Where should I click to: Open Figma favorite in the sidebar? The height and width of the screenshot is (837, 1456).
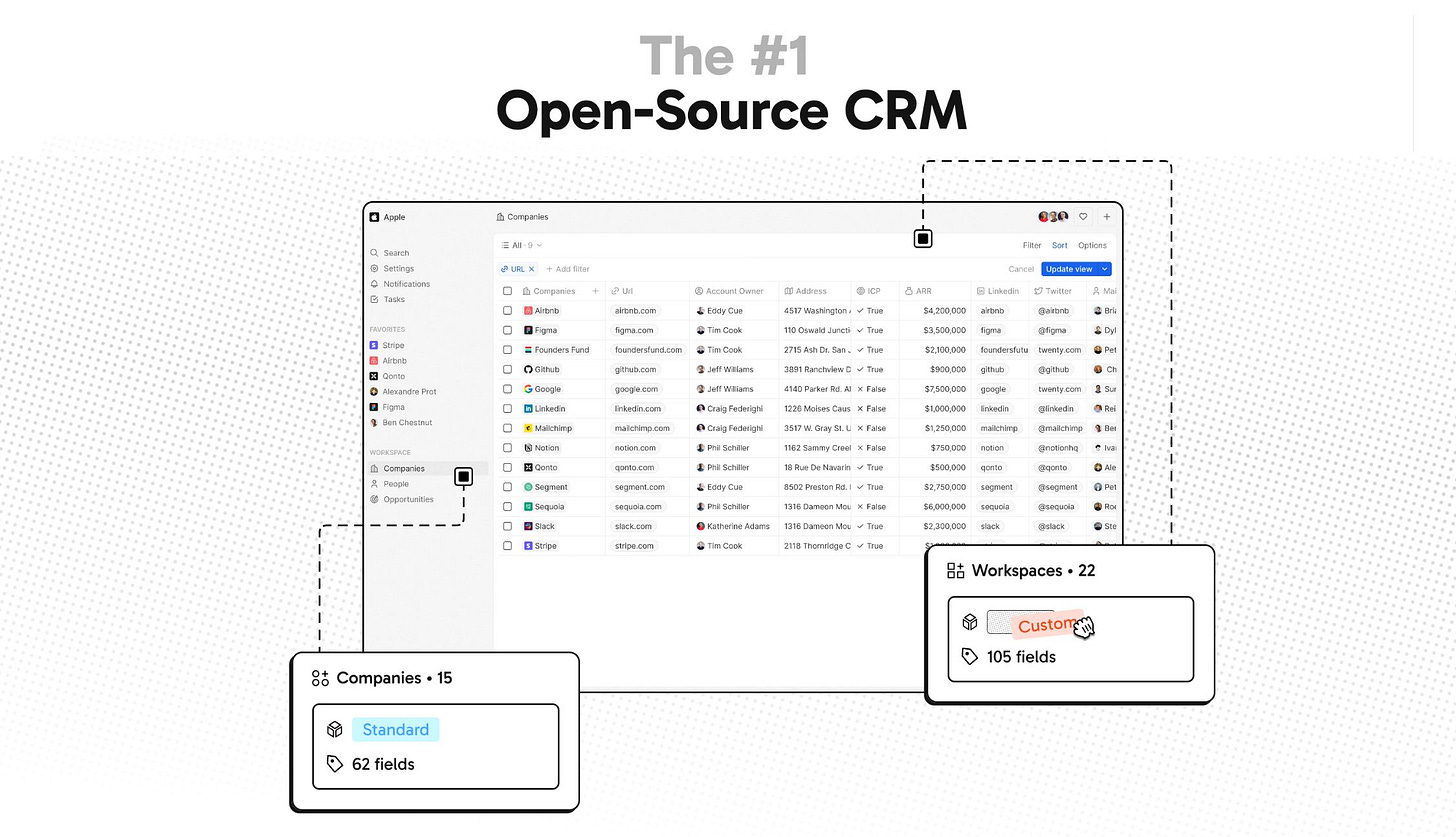(x=387, y=407)
